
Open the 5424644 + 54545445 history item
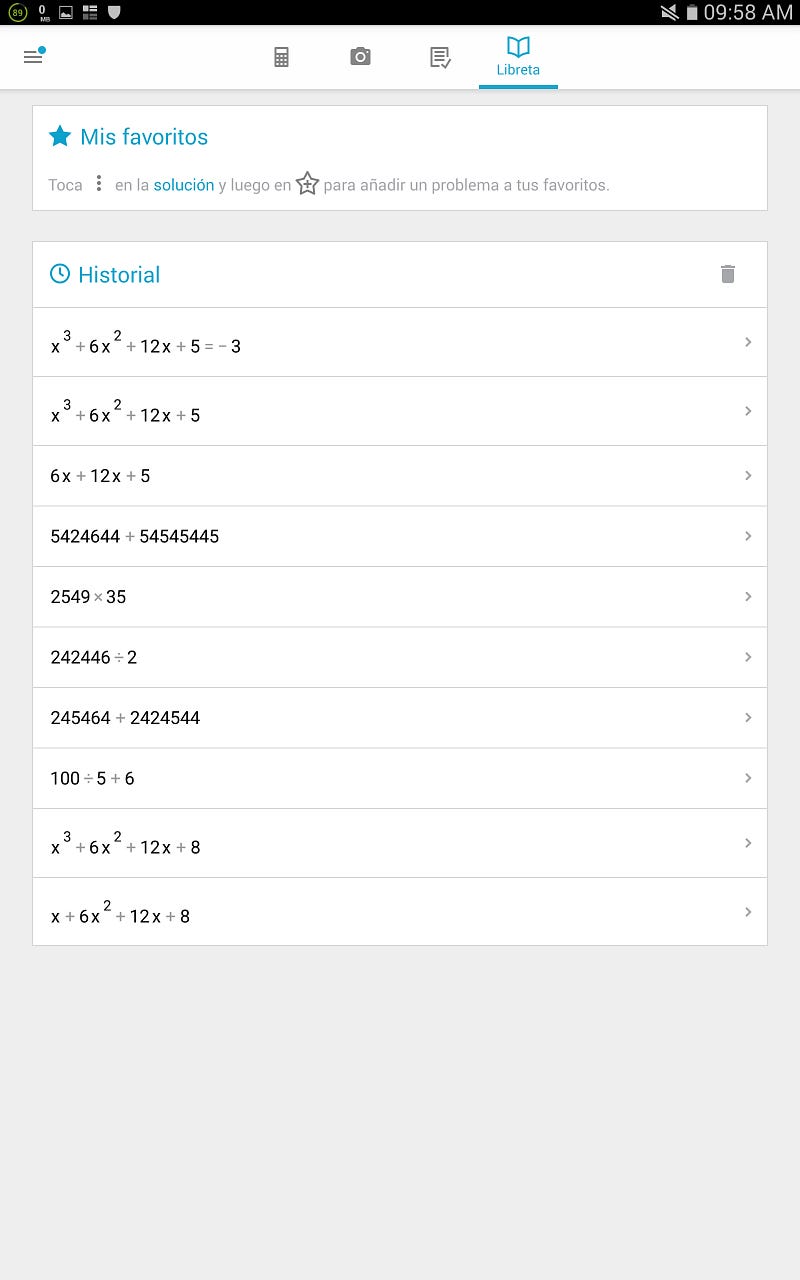click(x=400, y=536)
